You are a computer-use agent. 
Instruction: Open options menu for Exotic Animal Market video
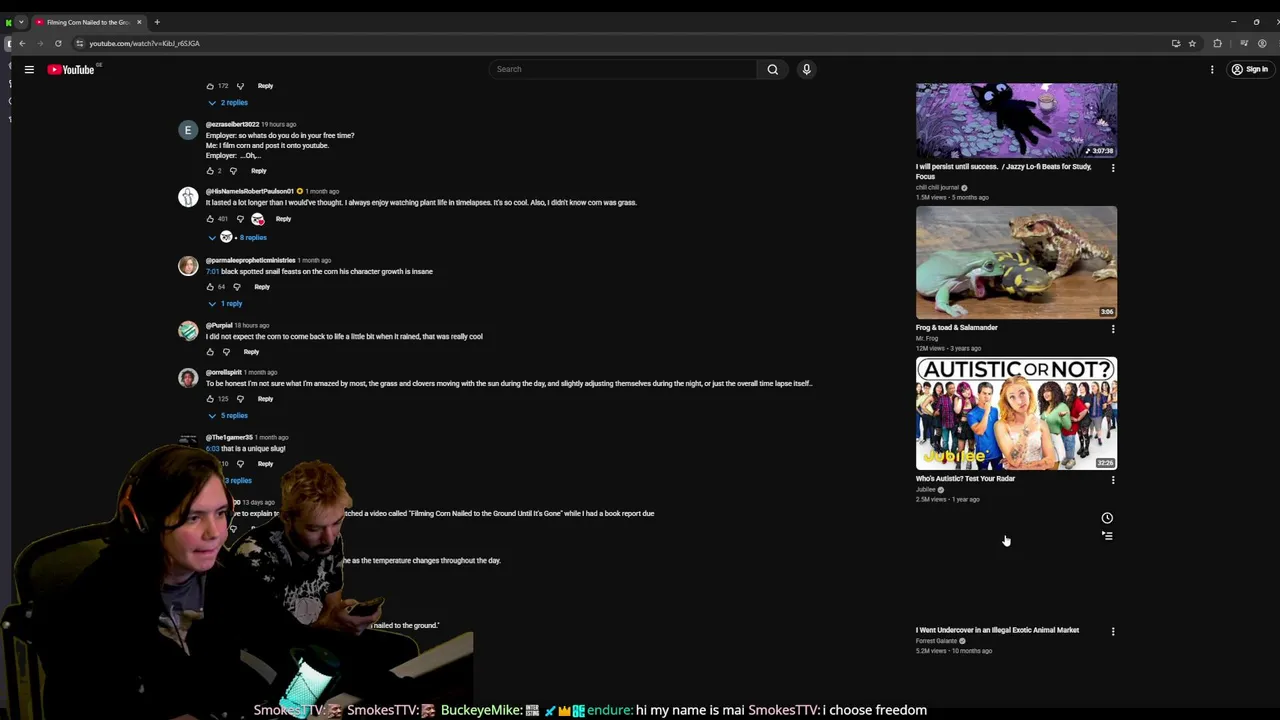1113,632
